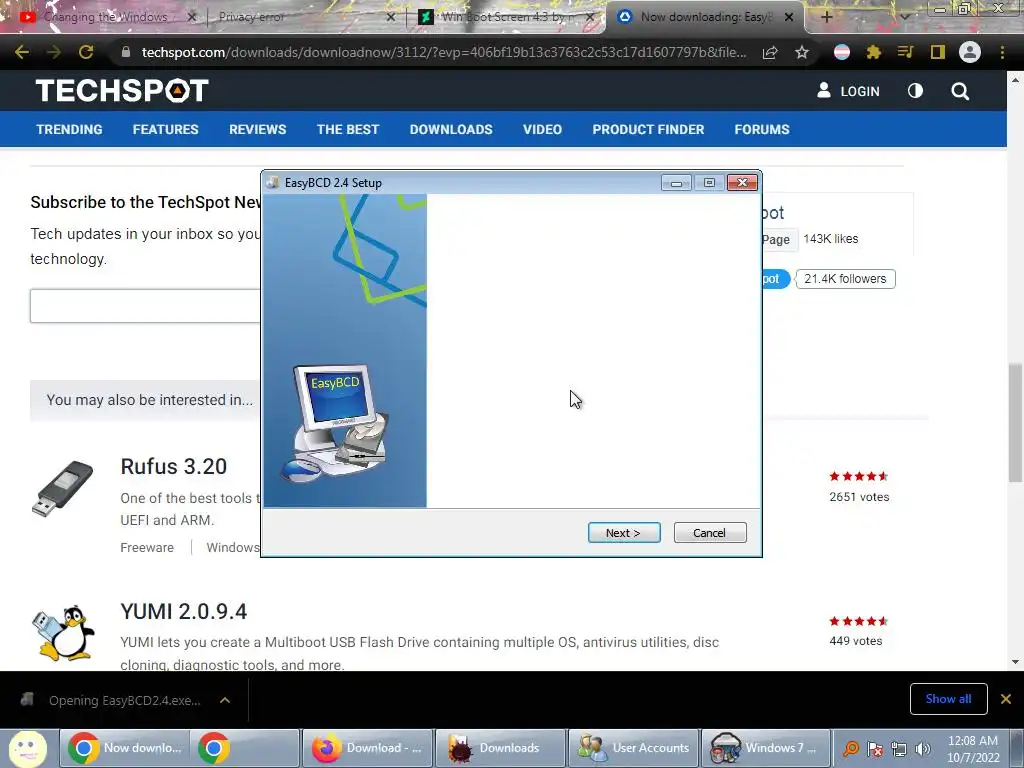Reload the TechSpot page
The width and height of the screenshot is (1024, 768).
(x=86, y=52)
